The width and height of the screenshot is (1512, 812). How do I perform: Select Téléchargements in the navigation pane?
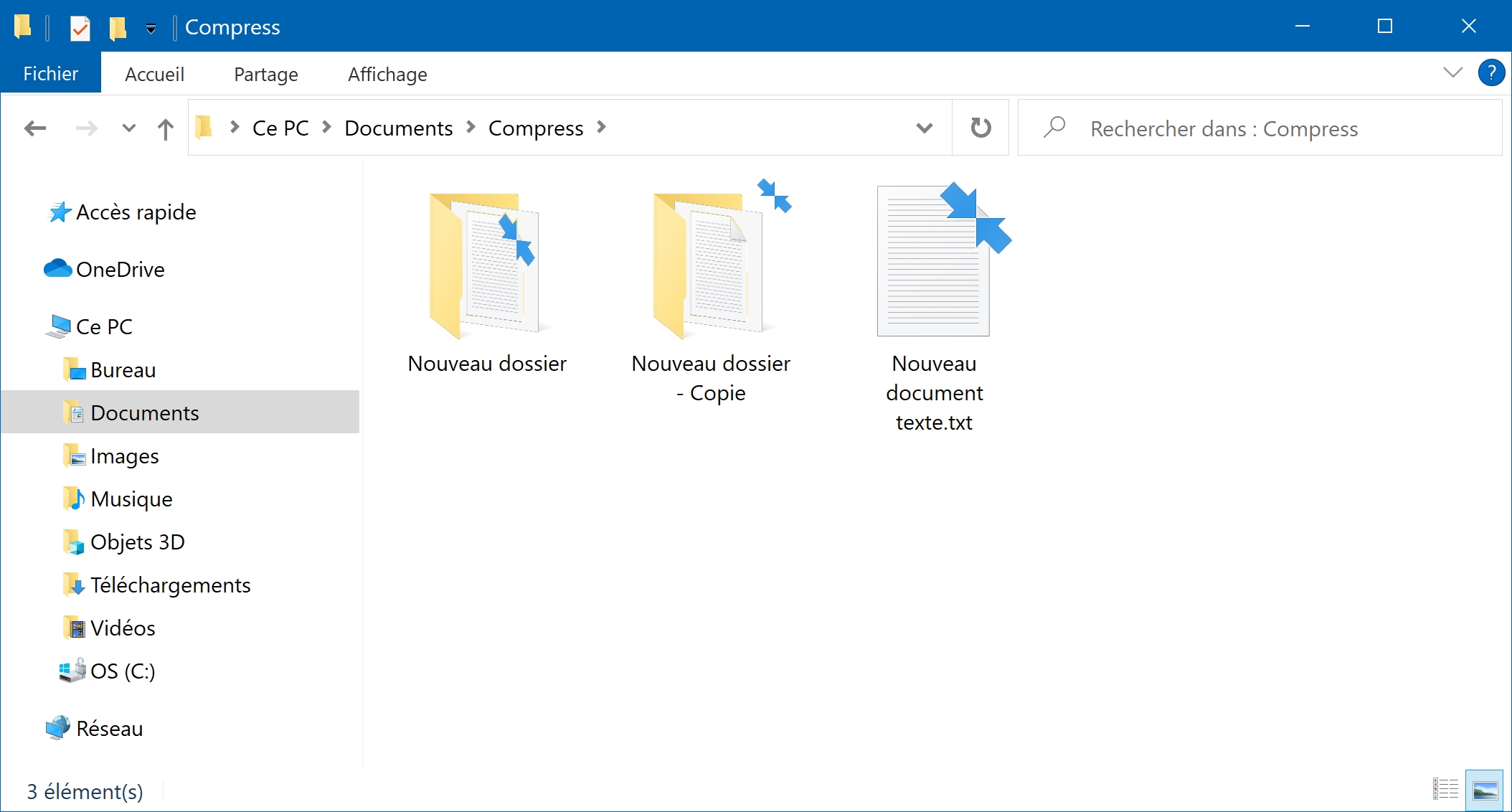(x=171, y=585)
